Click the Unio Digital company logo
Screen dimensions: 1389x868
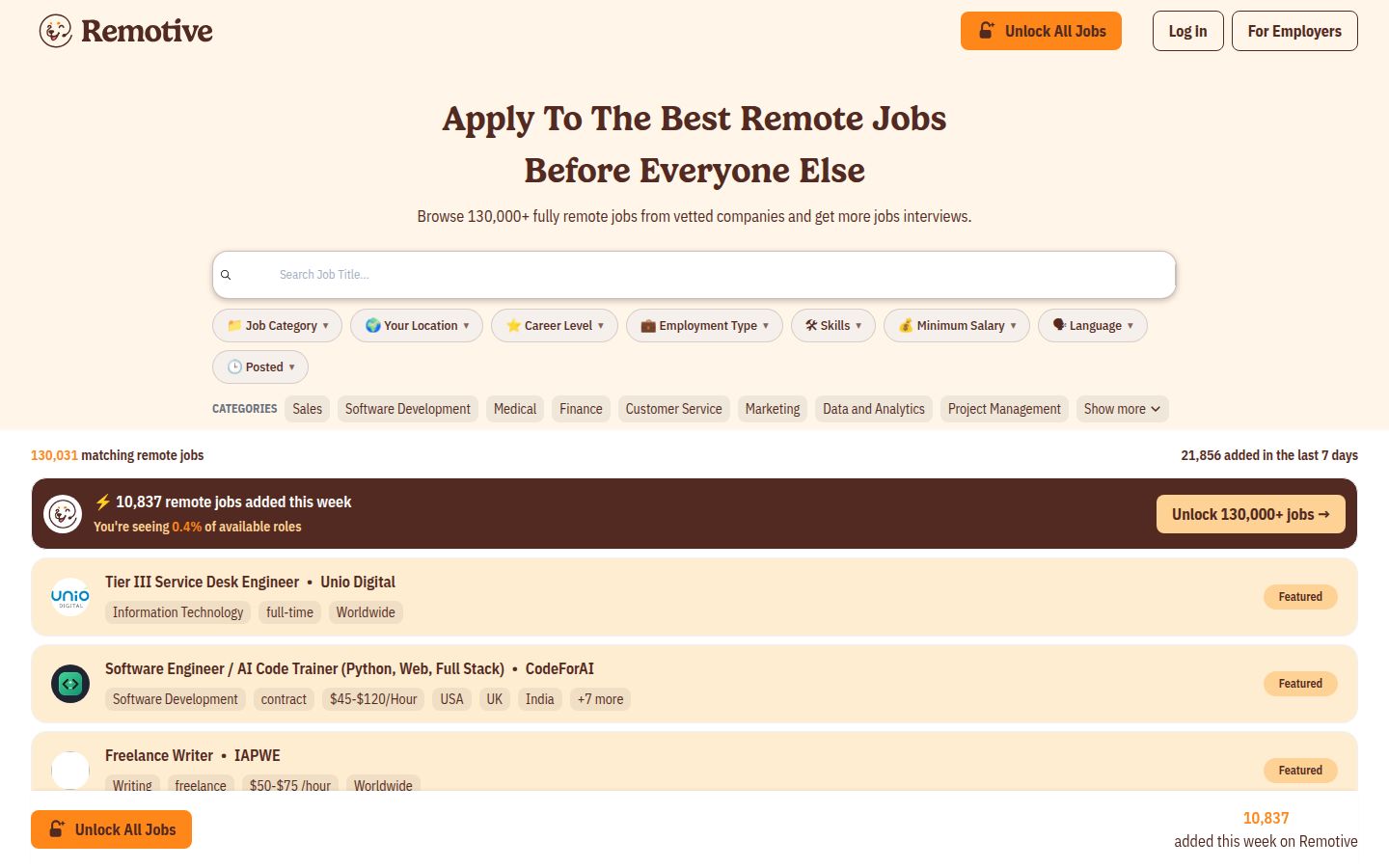click(70, 597)
